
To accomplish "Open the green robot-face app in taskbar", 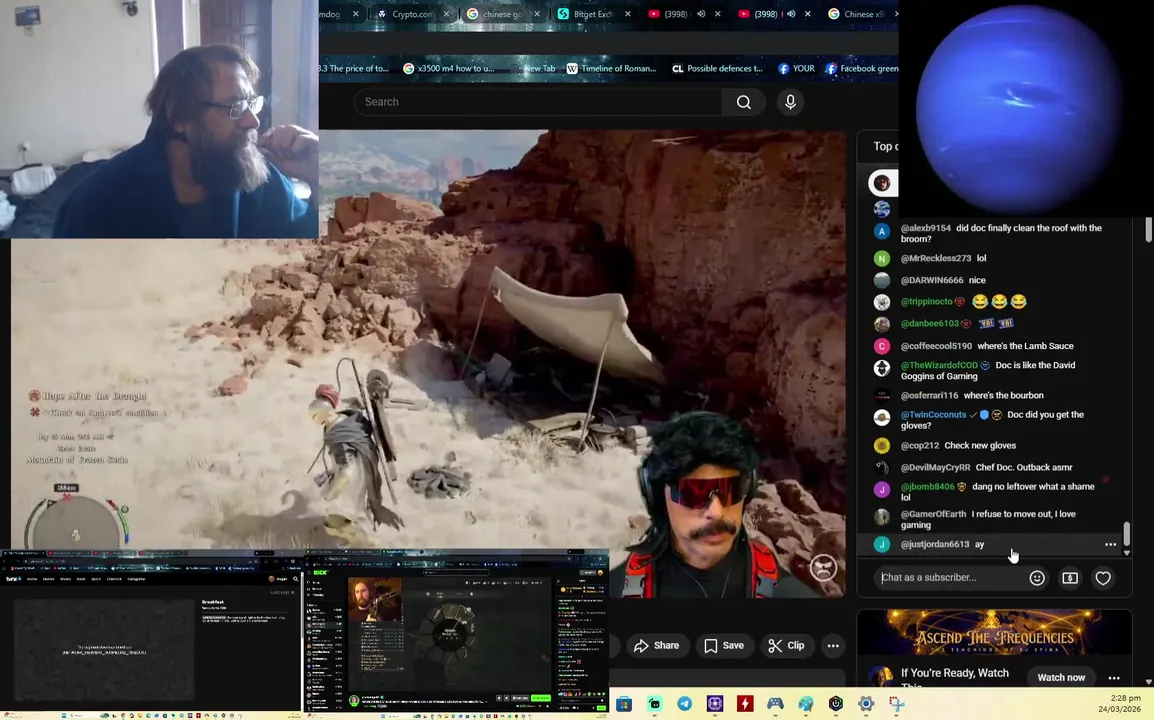I will point(654,704).
